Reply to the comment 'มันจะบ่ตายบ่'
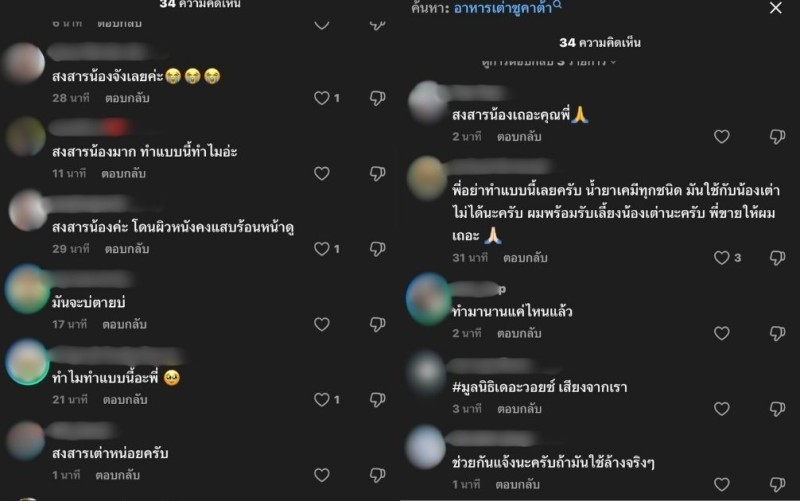Viewport: 800px width, 501px height. [124, 324]
